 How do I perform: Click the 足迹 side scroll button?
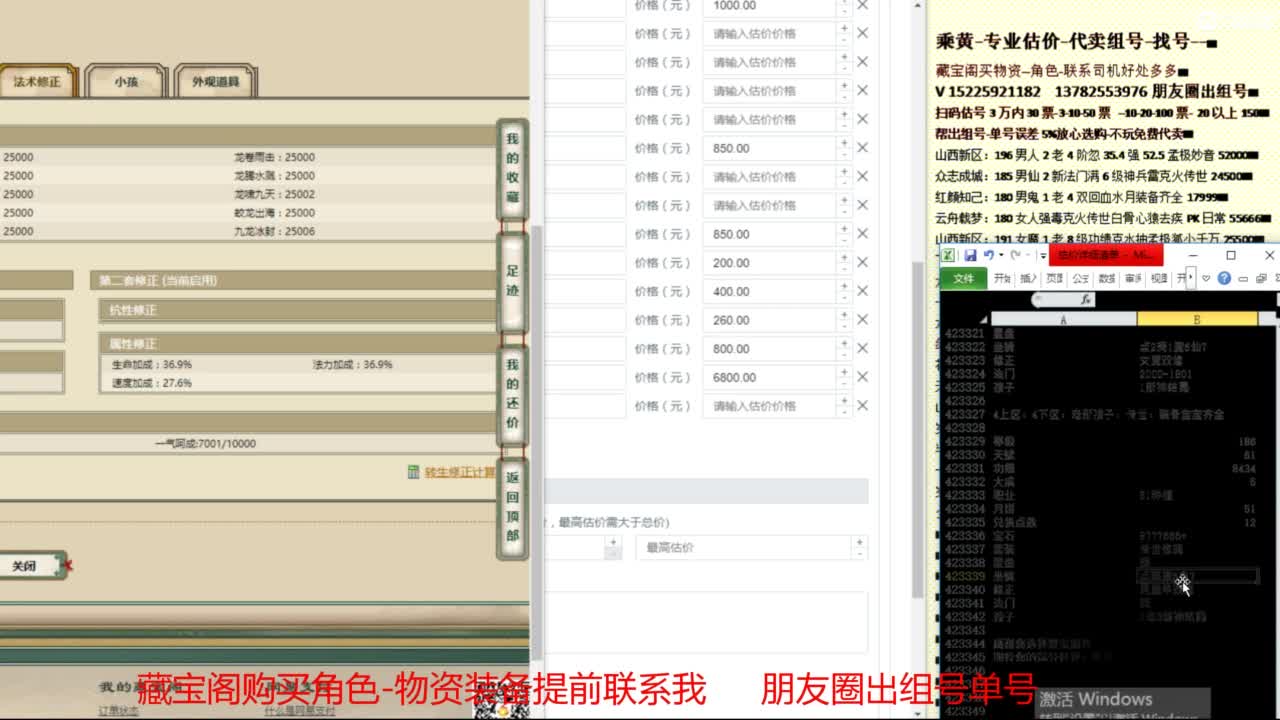pos(512,282)
